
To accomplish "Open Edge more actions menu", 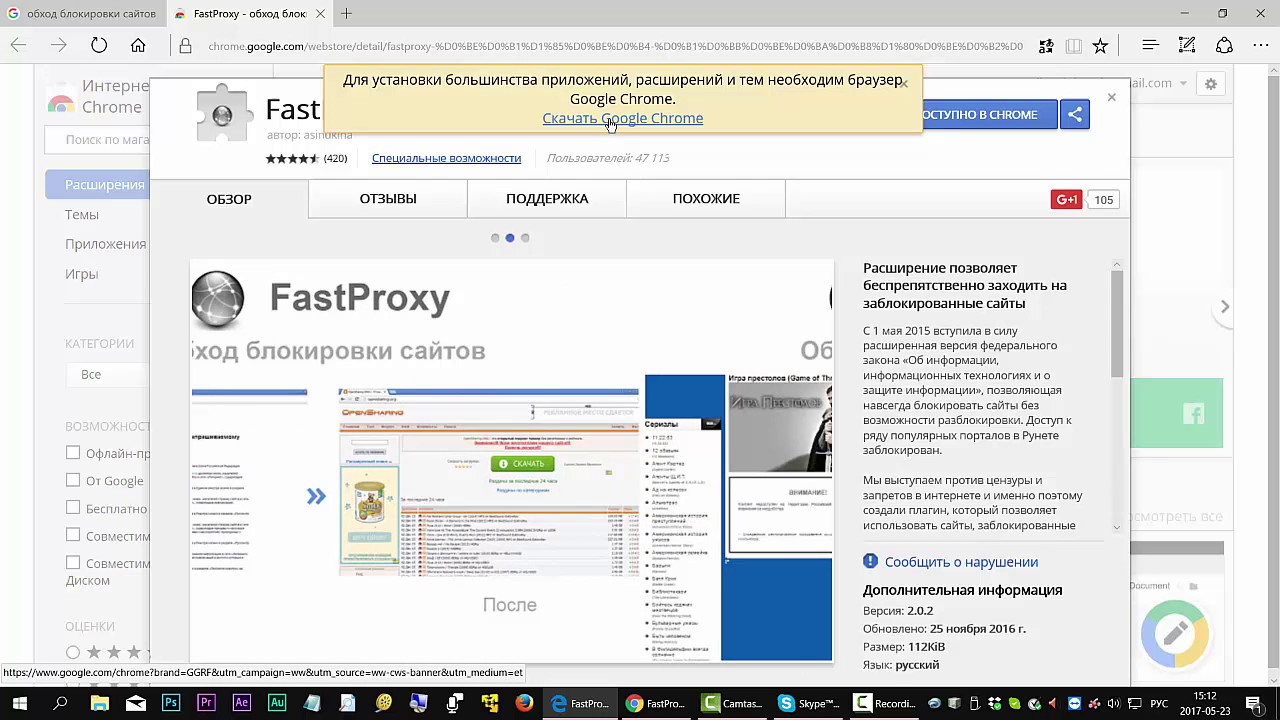I will [1261, 46].
